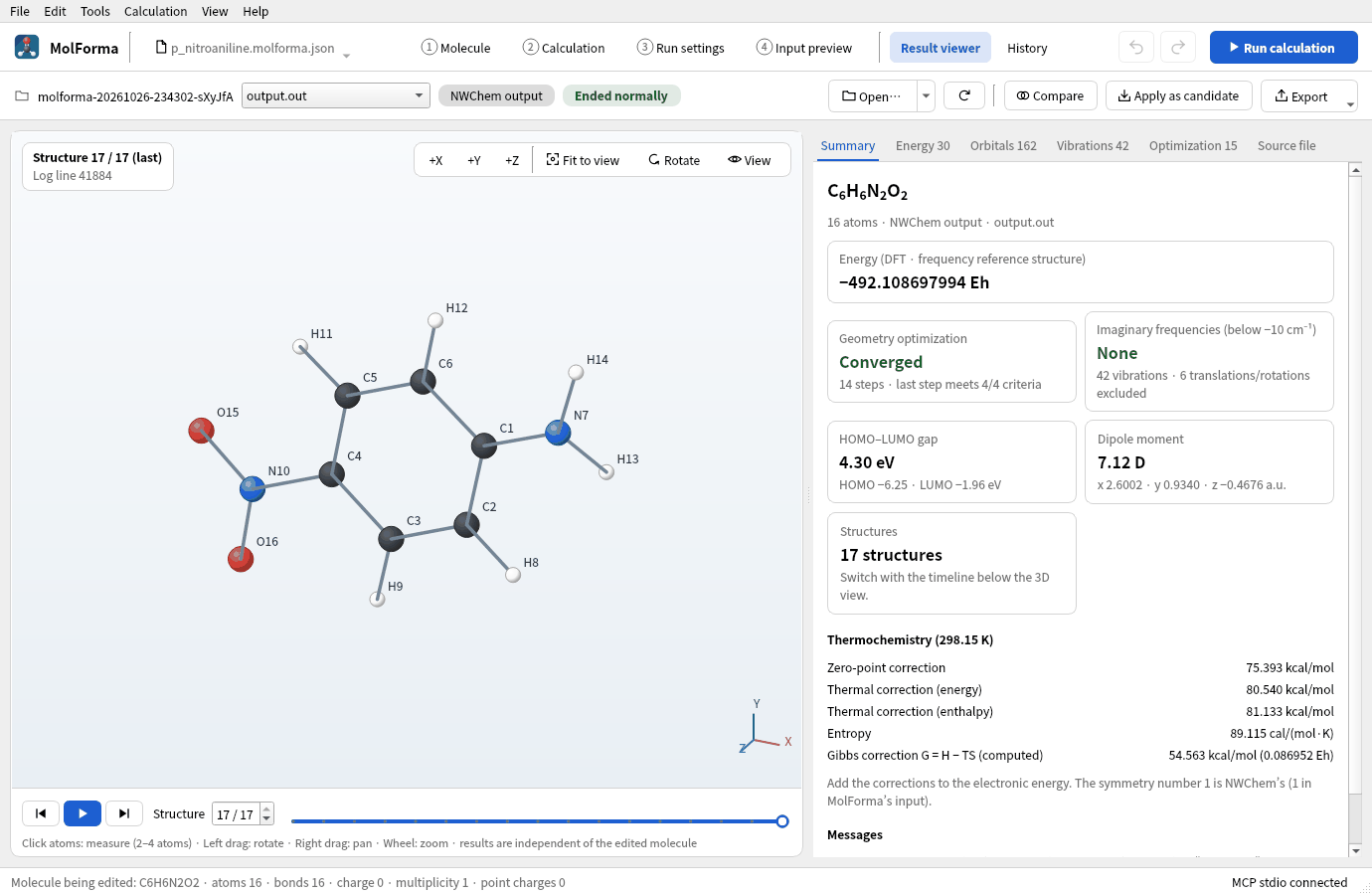This screenshot has width=1372, height=895.
Task: Switch to the Optimization 15 tab
Action: pyautogui.click(x=1193, y=145)
